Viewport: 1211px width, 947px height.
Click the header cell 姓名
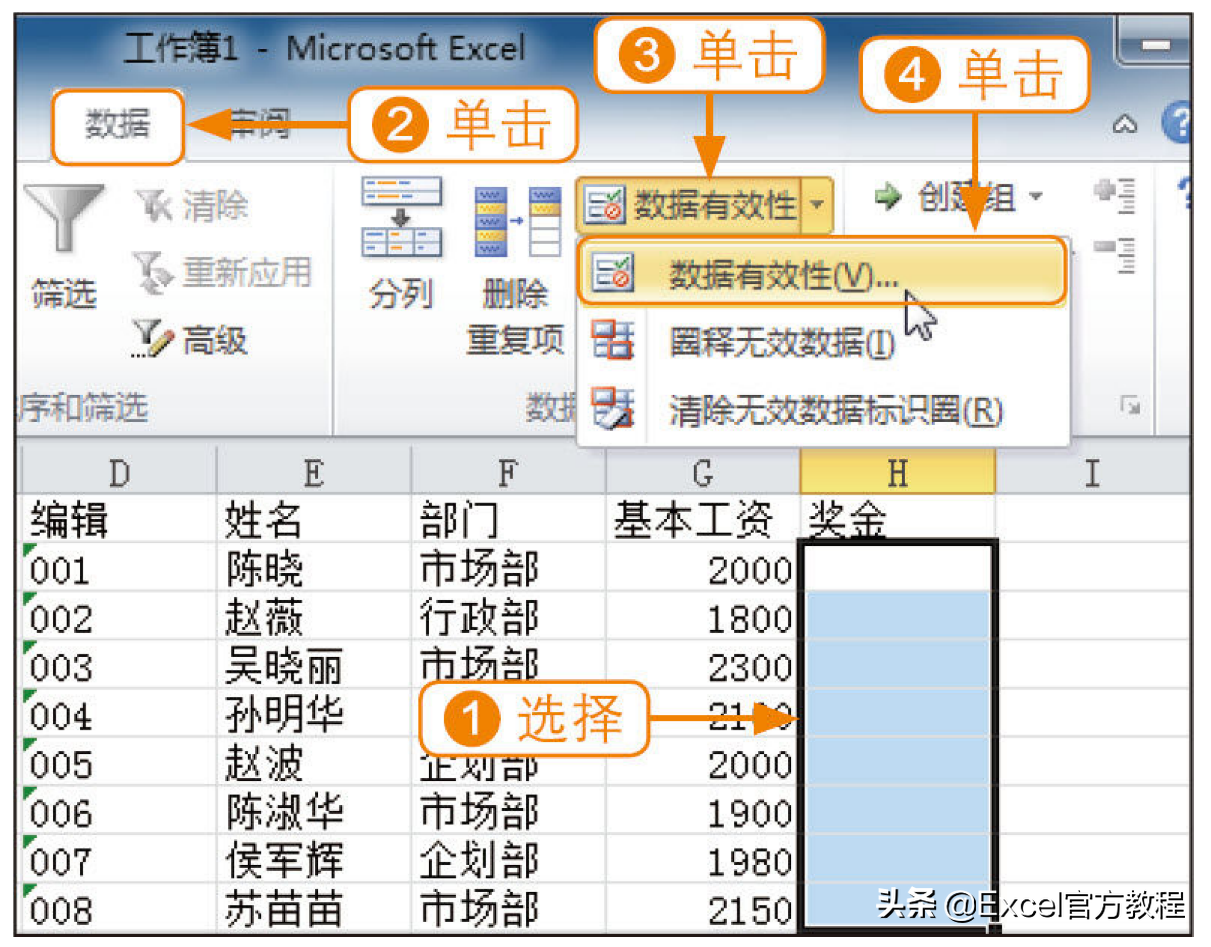point(313,520)
